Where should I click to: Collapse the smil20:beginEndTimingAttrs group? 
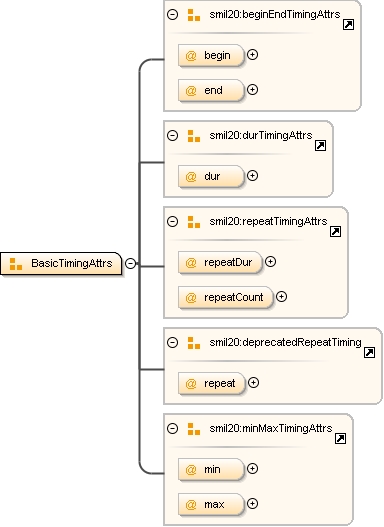tap(172, 14)
